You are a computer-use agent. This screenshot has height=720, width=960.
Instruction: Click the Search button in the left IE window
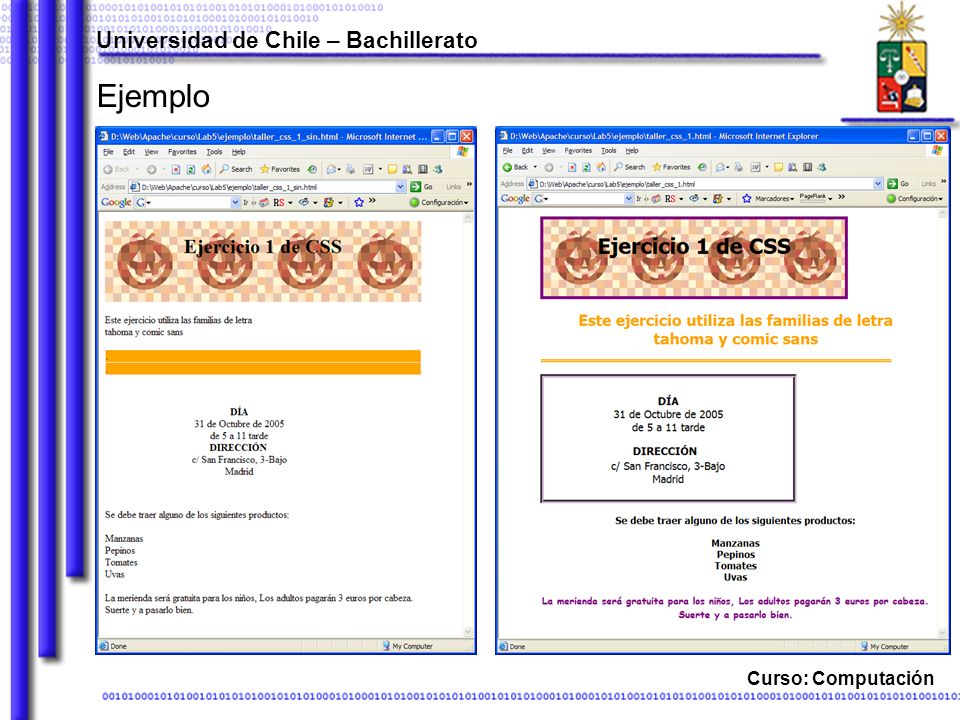click(236, 169)
